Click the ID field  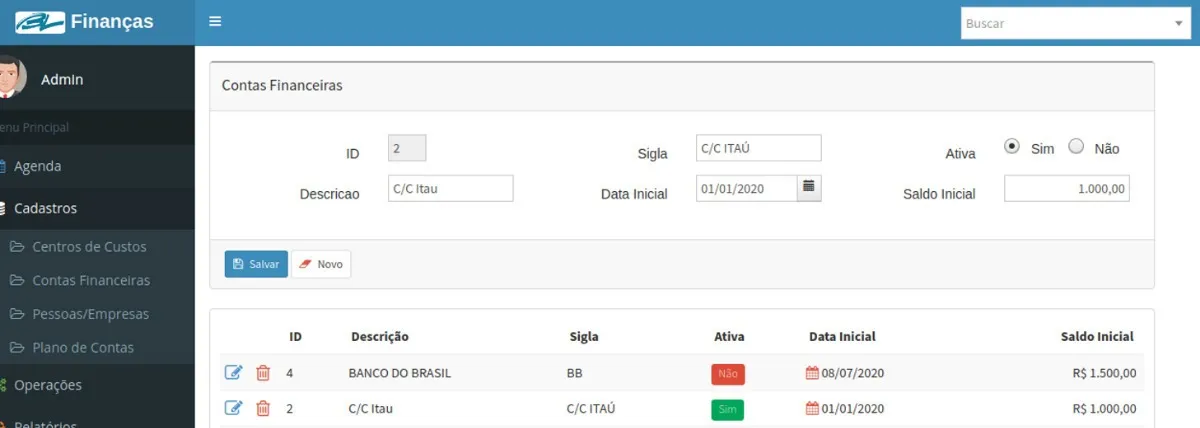(407, 148)
